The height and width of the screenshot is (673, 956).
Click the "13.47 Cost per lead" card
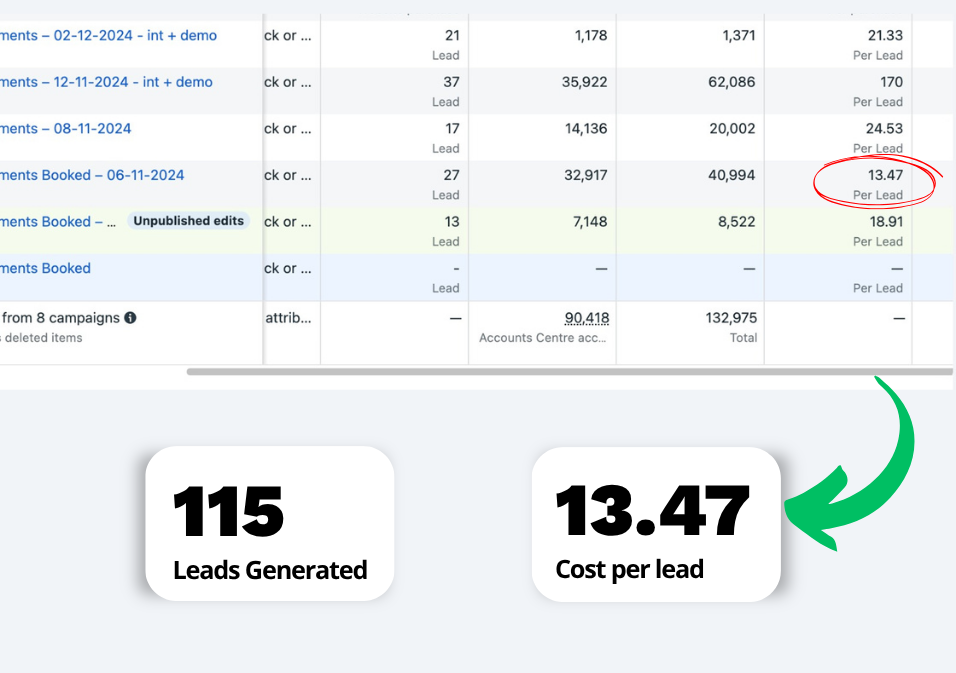pyautogui.click(x=655, y=524)
